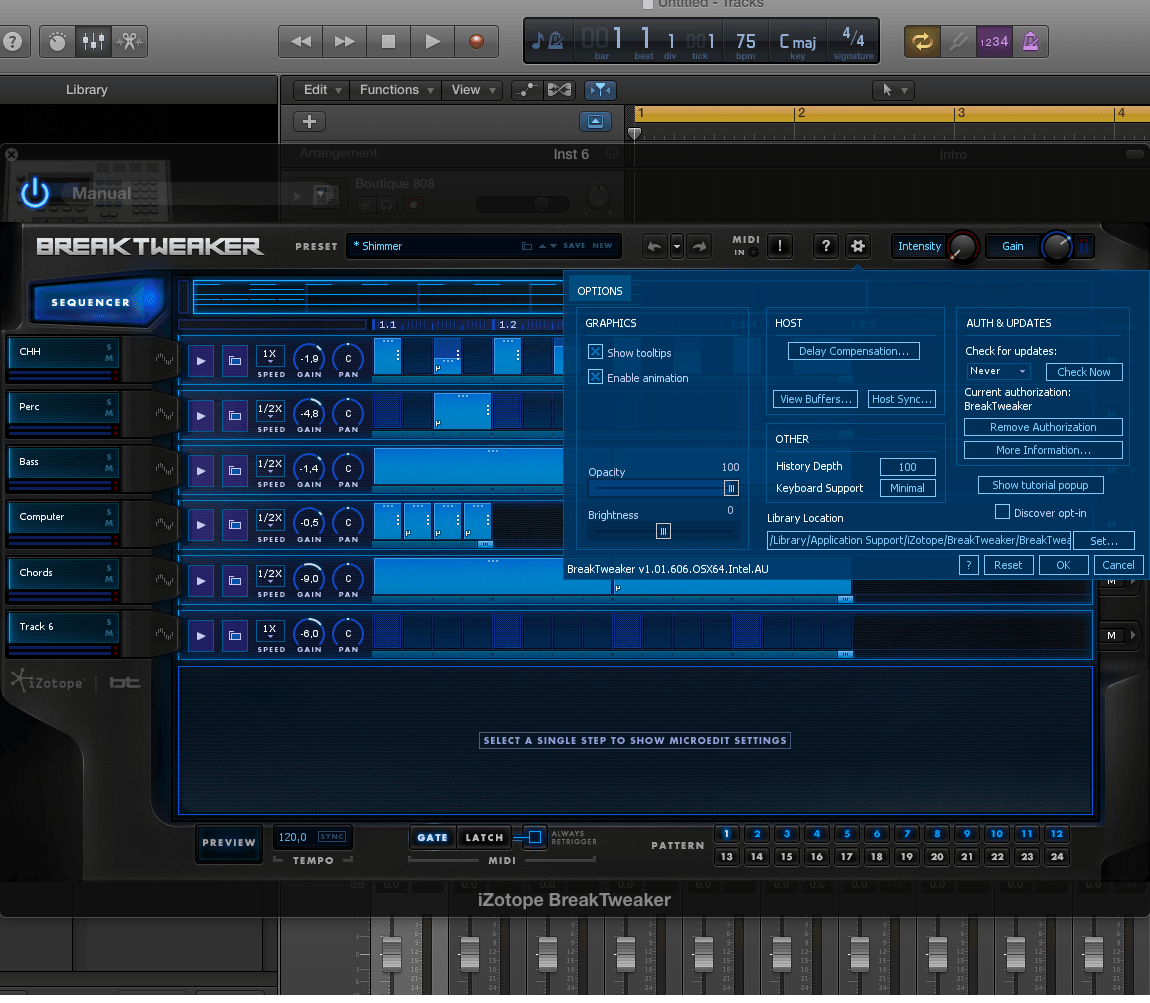Mute the Chords track M button
This screenshot has height=1003, width=1150.
(109, 579)
